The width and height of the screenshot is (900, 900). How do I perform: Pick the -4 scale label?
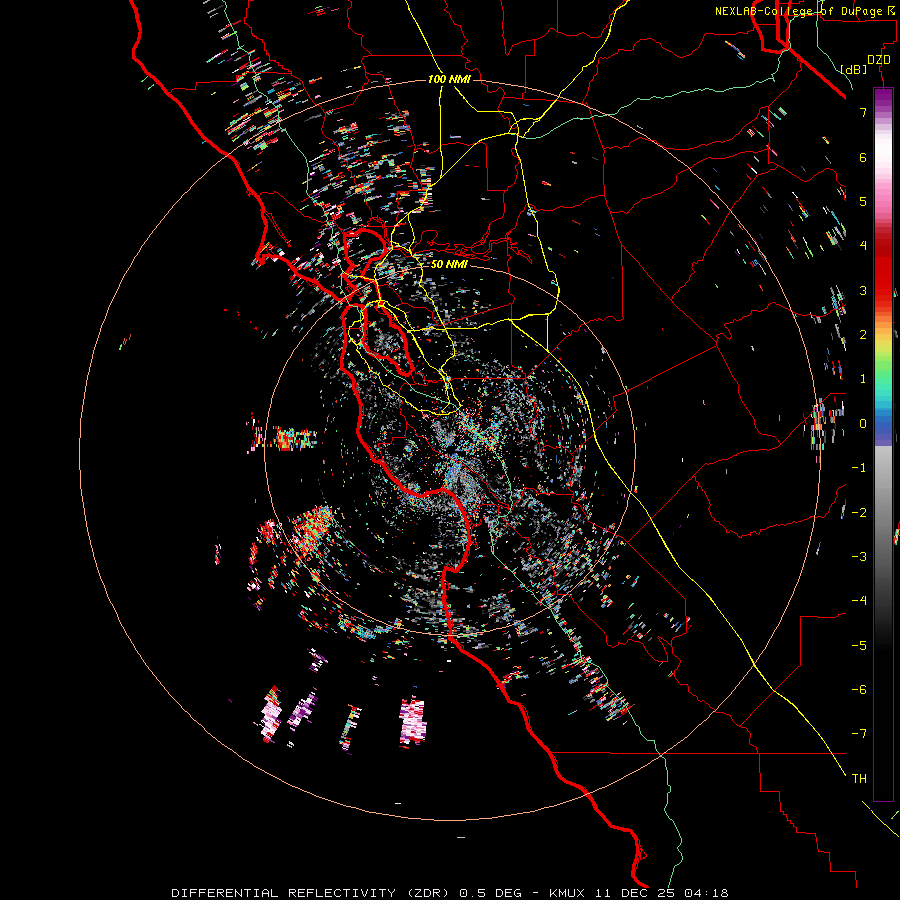(859, 601)
